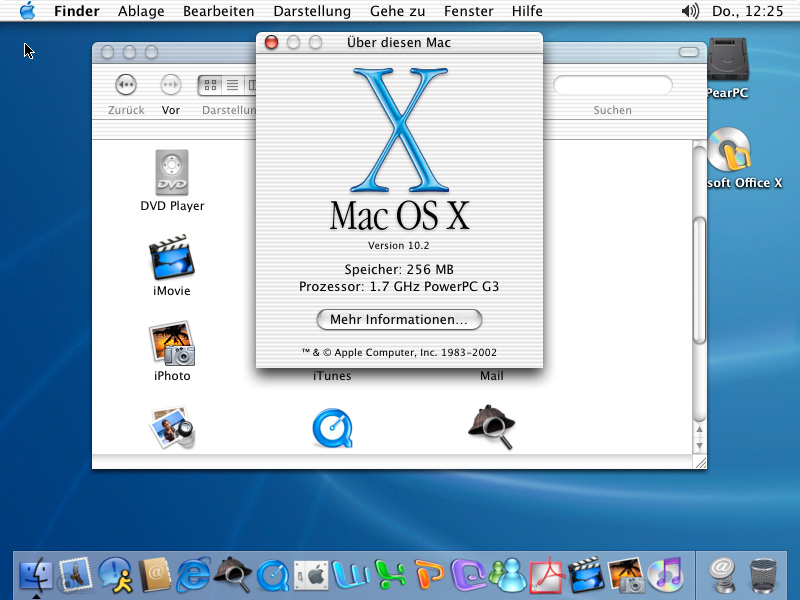
Task: Open the Bearbeiten menu
Action: [x=218, y=11]
